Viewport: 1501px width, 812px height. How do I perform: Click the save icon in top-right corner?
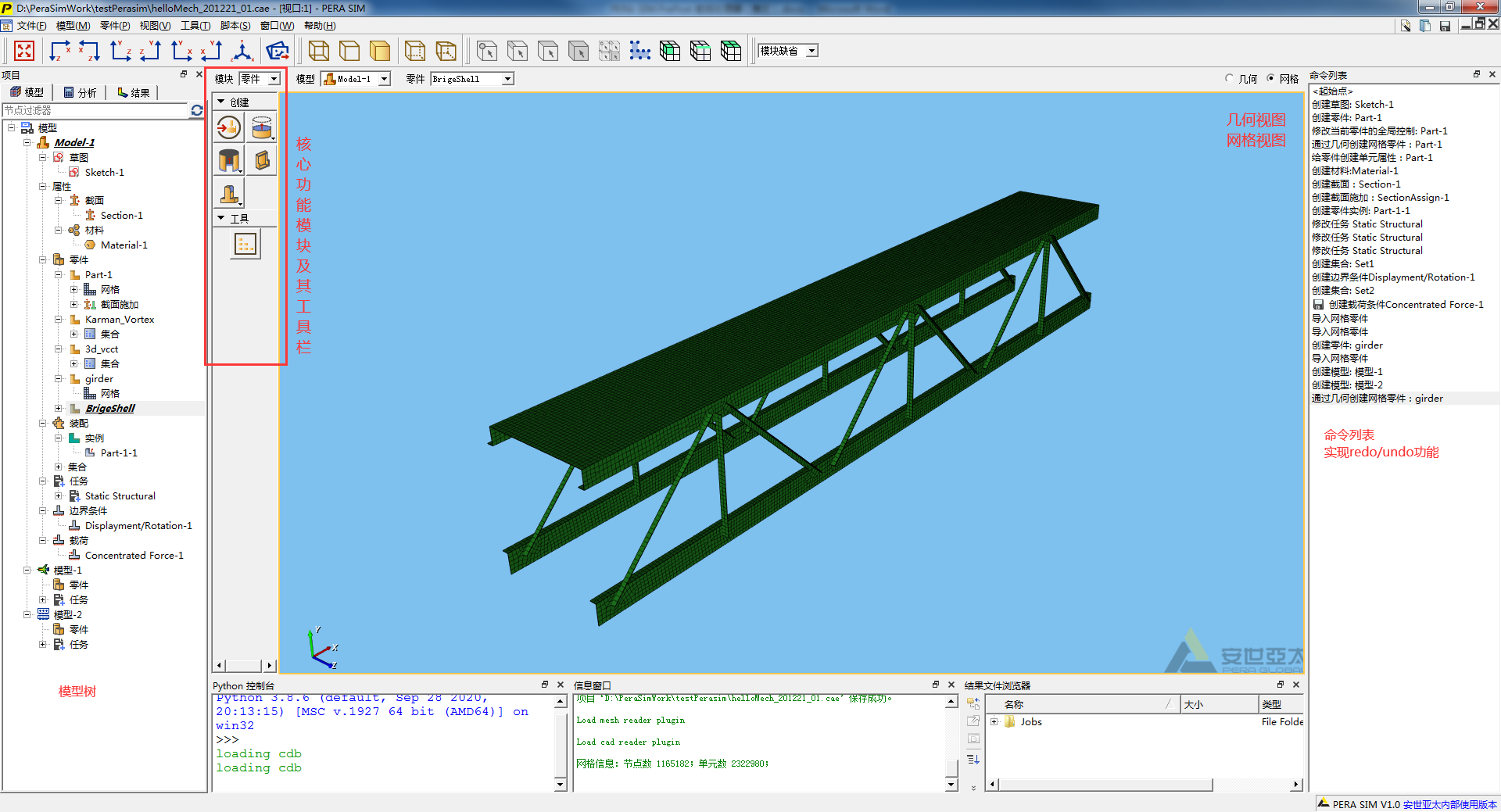point(1445,26)
